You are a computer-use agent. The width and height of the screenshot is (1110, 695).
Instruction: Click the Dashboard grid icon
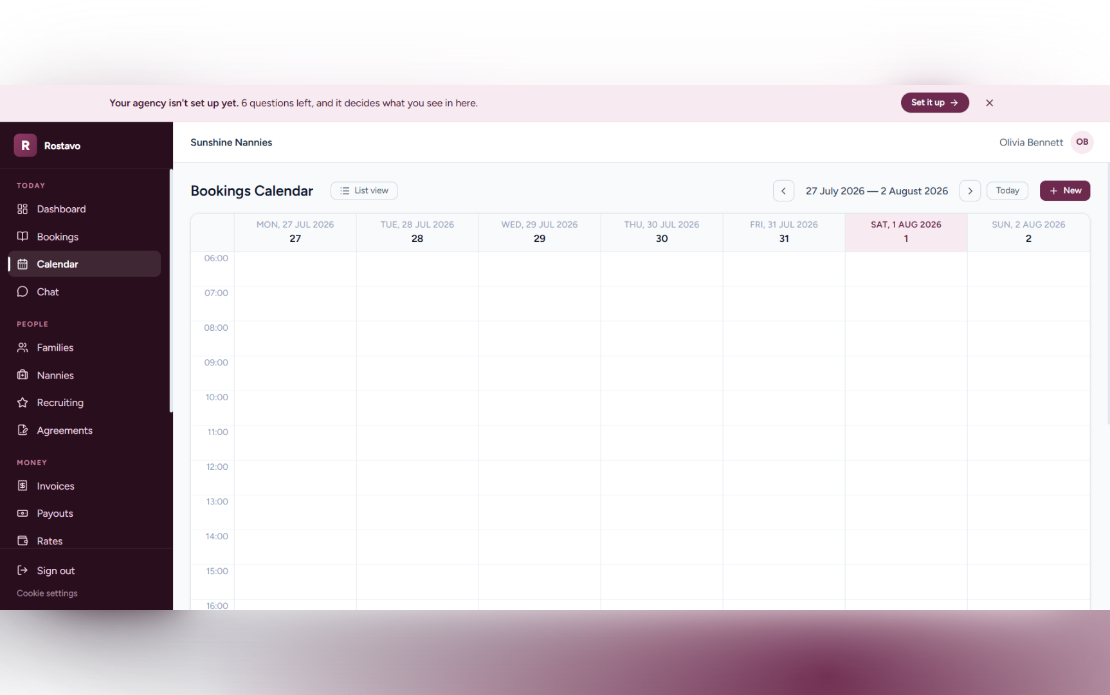coord(23,209)
